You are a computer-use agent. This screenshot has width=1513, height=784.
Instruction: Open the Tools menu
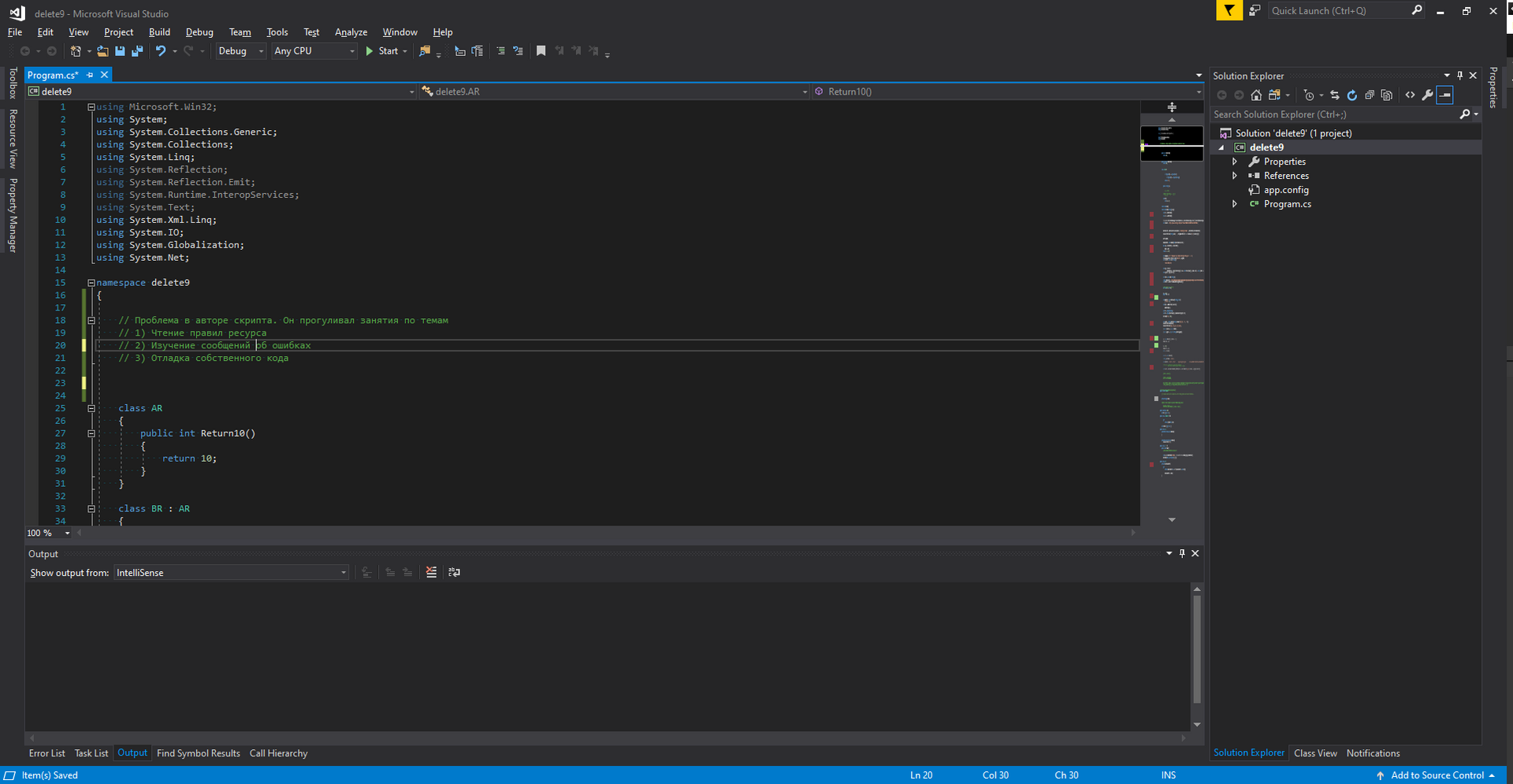pyautogui.click(x=277, y=32)
